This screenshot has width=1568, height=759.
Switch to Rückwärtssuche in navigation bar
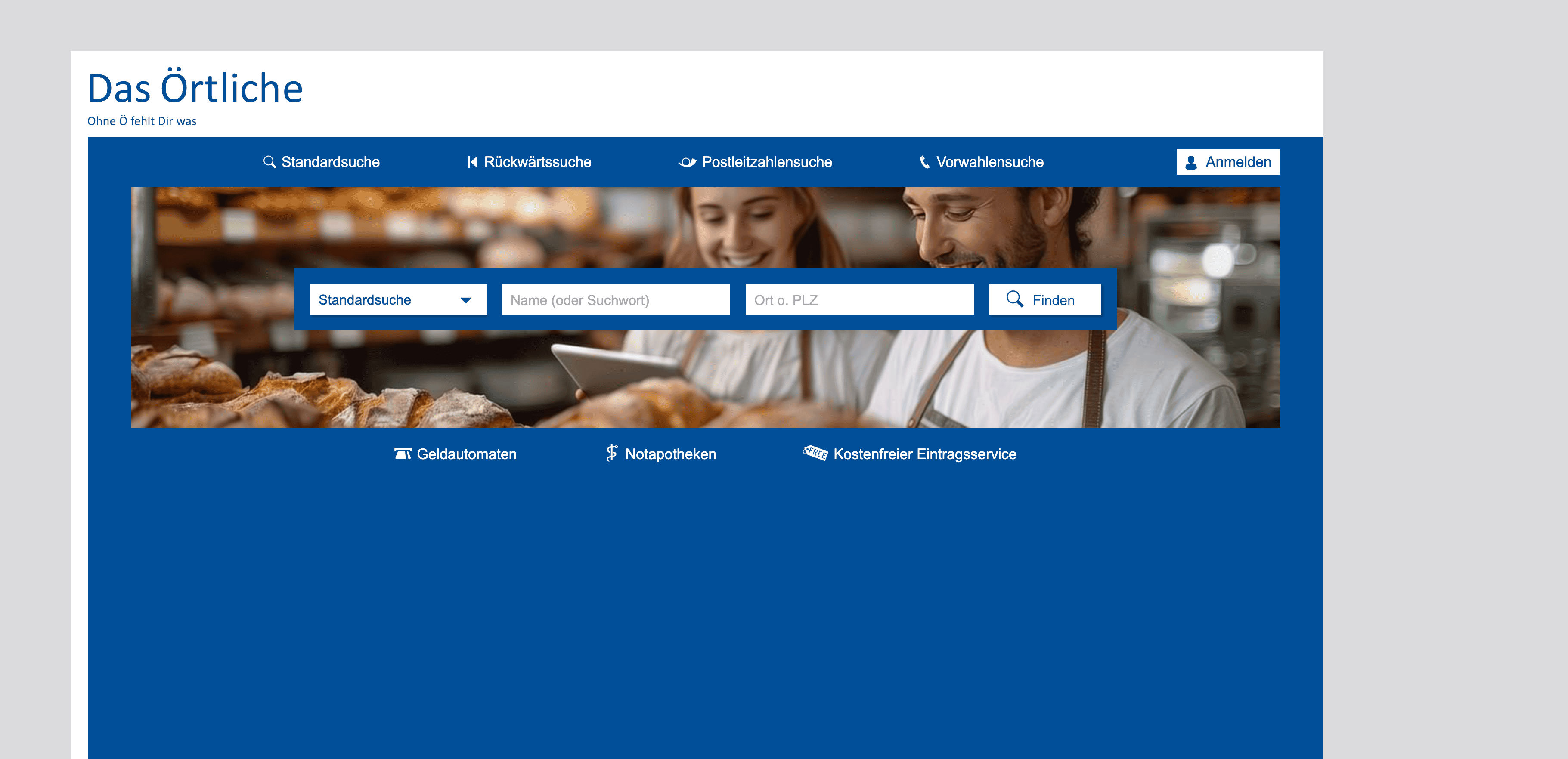click(537, 162)
